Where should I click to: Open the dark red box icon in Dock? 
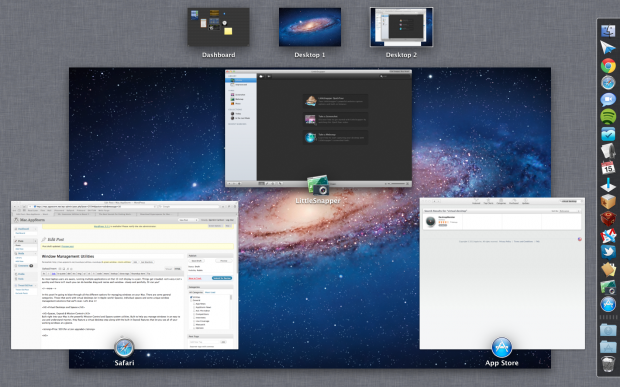pos(608,219)
